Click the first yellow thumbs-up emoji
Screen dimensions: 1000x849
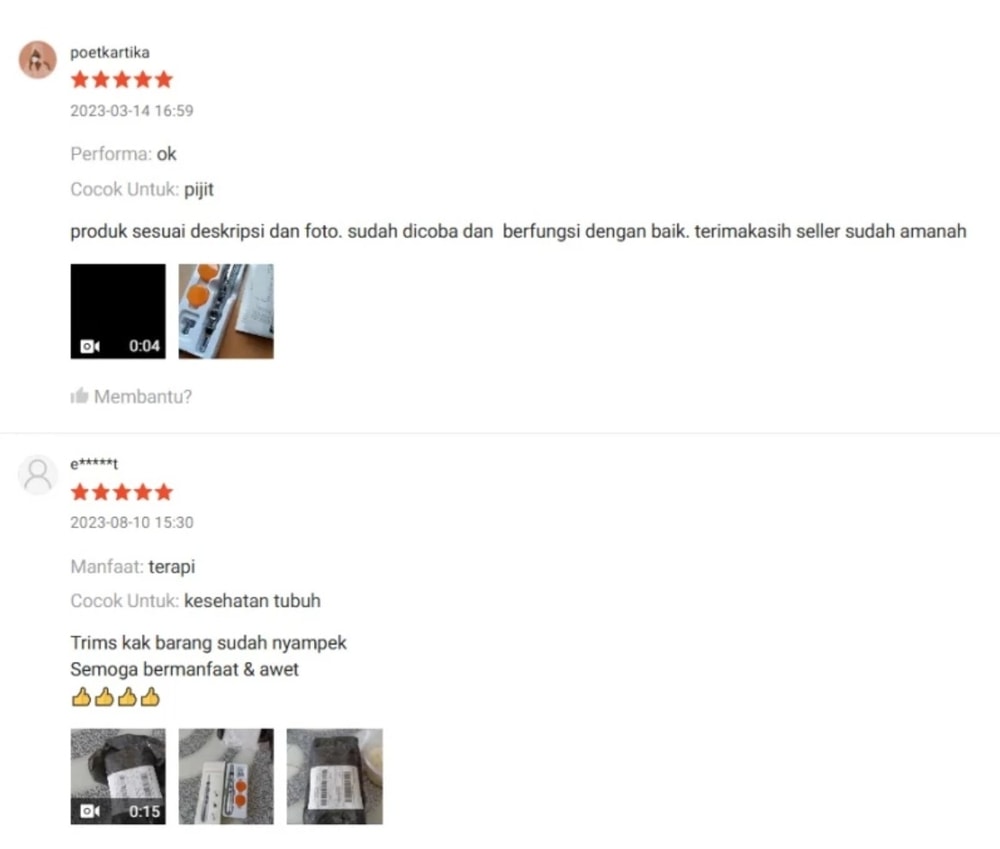81,697
